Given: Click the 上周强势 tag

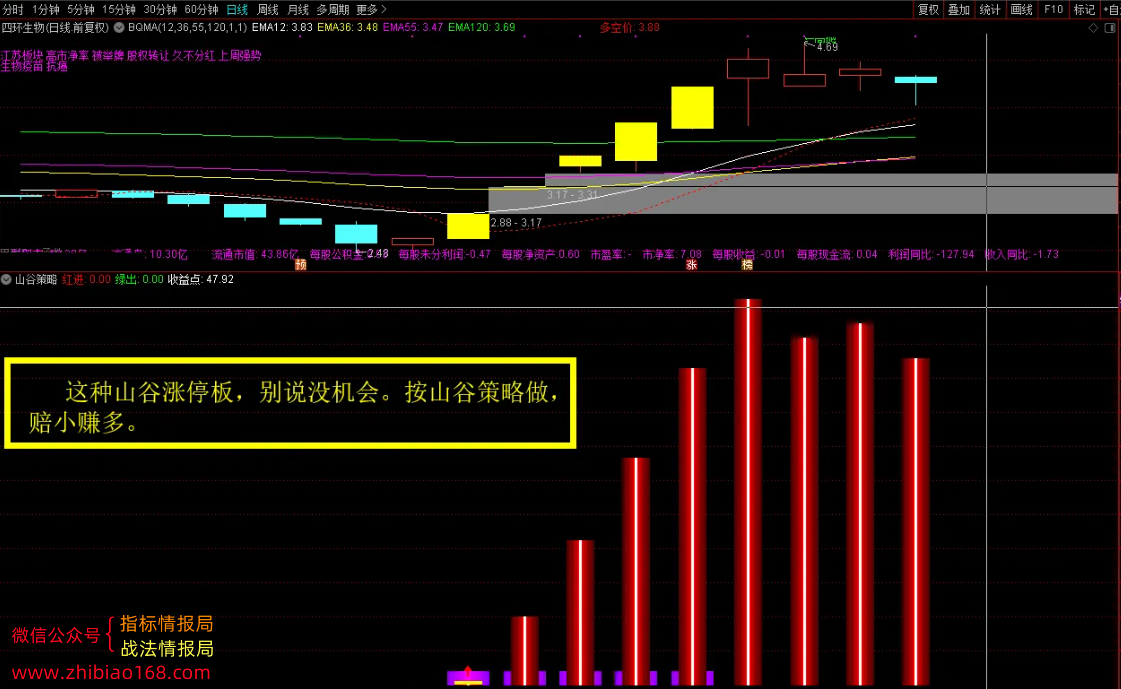Looking at the screenshot, I should click(239, 56).
